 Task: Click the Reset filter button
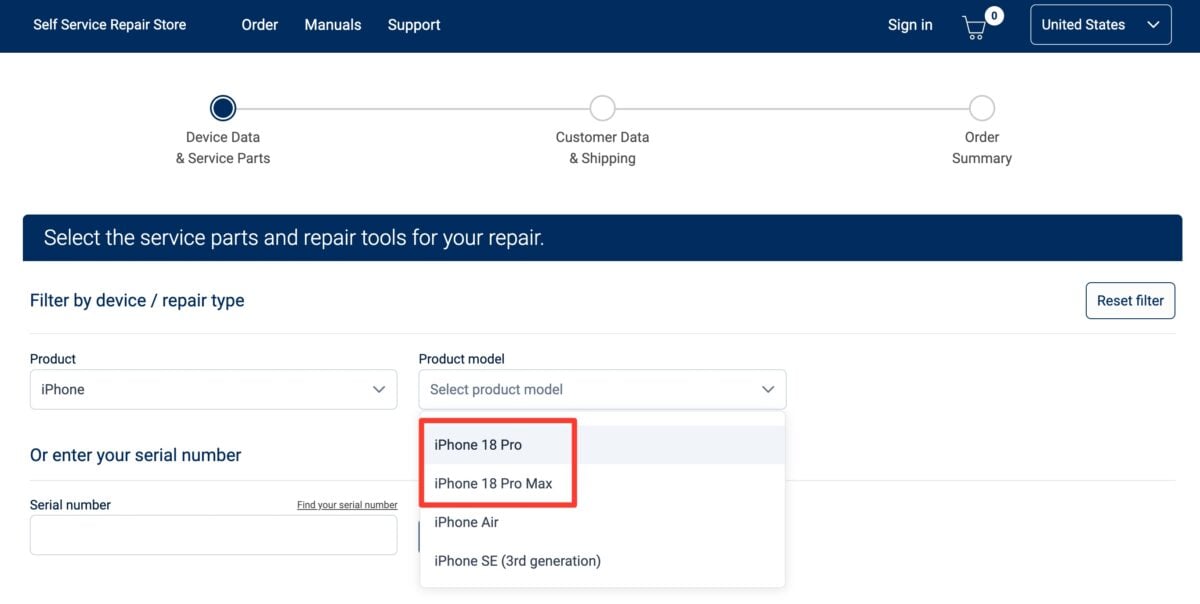[1130, 300]
